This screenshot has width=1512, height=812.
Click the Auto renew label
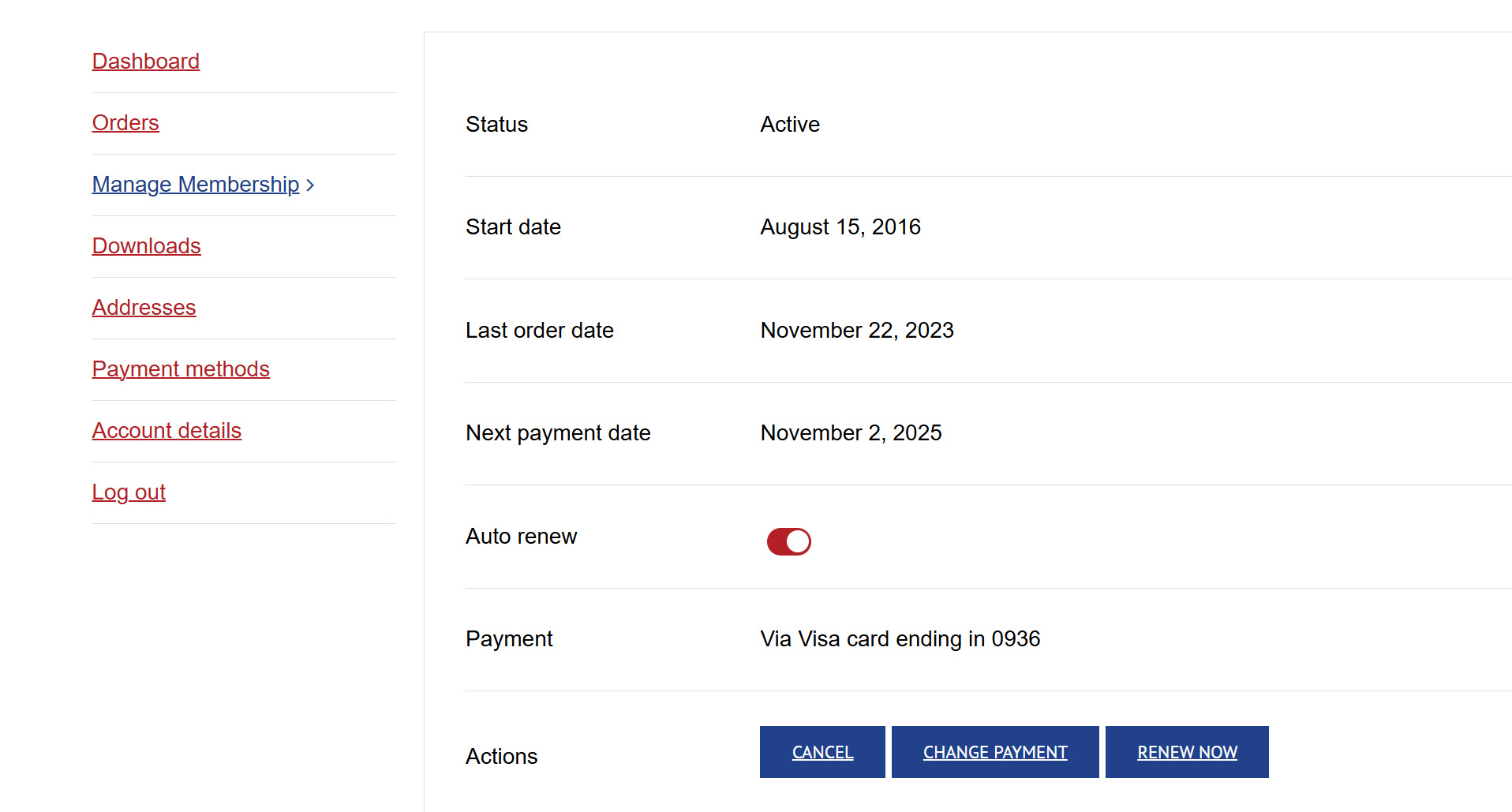(521, 537)
